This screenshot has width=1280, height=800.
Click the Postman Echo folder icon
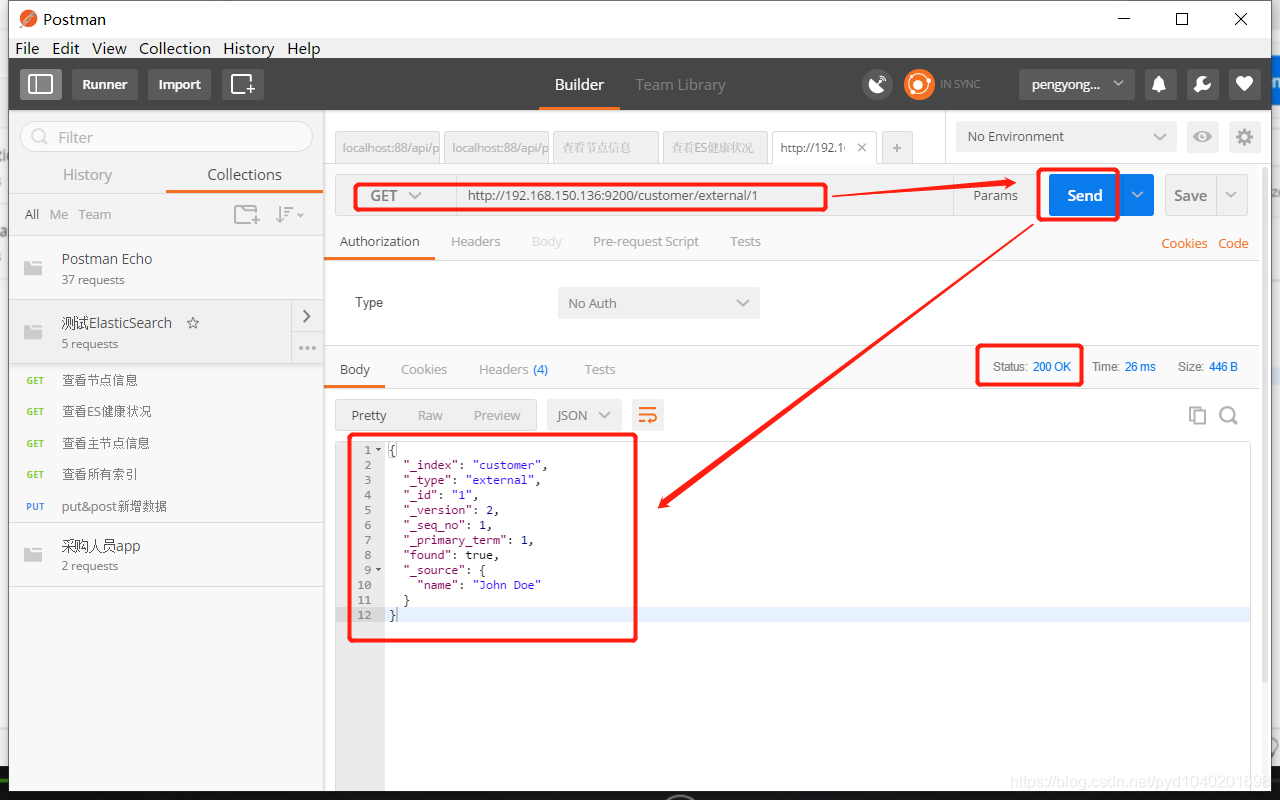coord(34,268)
